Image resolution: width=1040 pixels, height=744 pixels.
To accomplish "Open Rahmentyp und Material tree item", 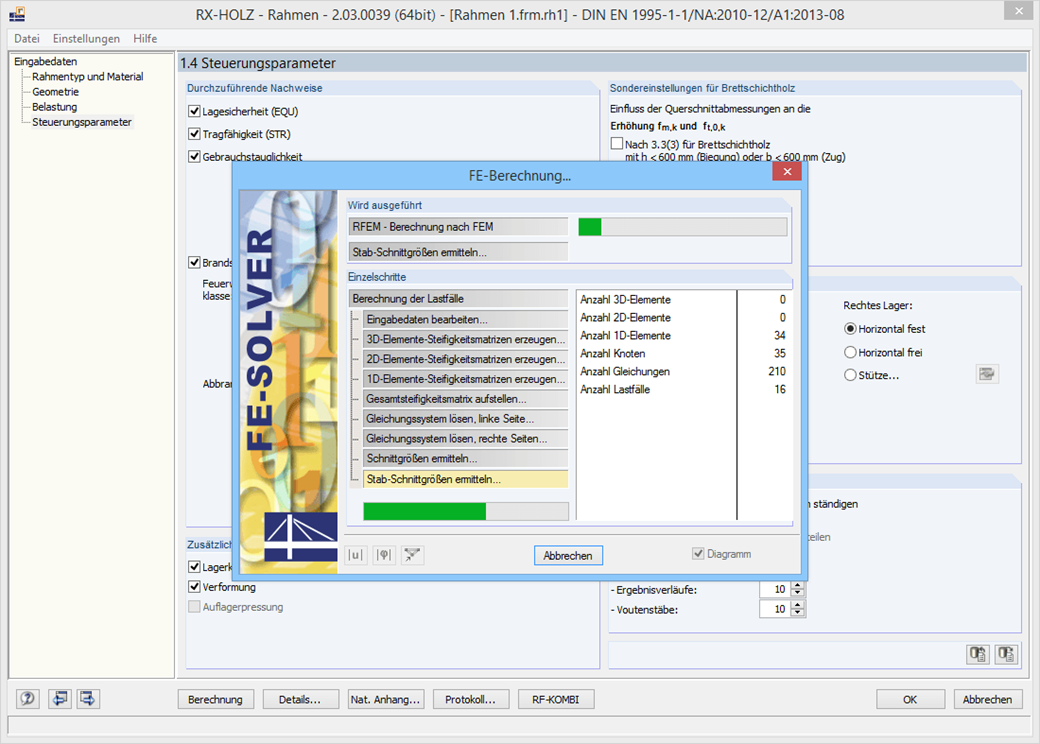I will (88, 76).
